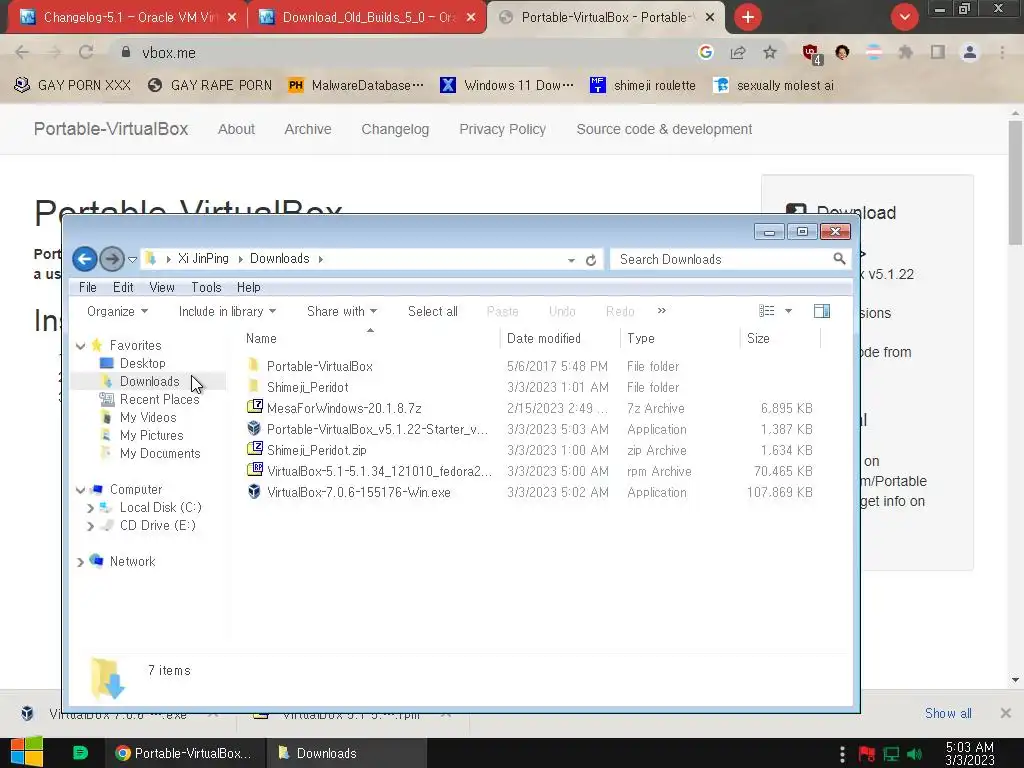The width and height of the screenshot is (1024, 768).
Task: Toggle Chrome side panel icon
Action: click(x=938, y=52)
